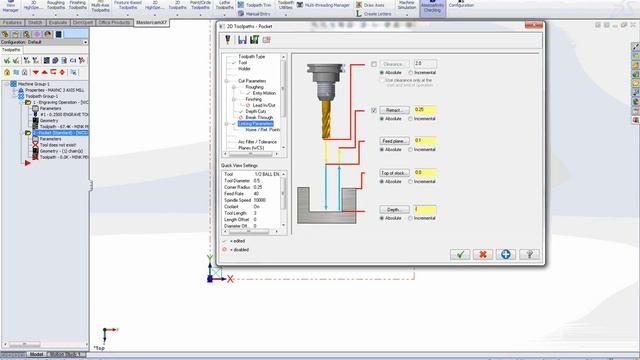The image size is (640, 360).
Task: Collapse the Cut Parameters tree node
Action: 227,81
